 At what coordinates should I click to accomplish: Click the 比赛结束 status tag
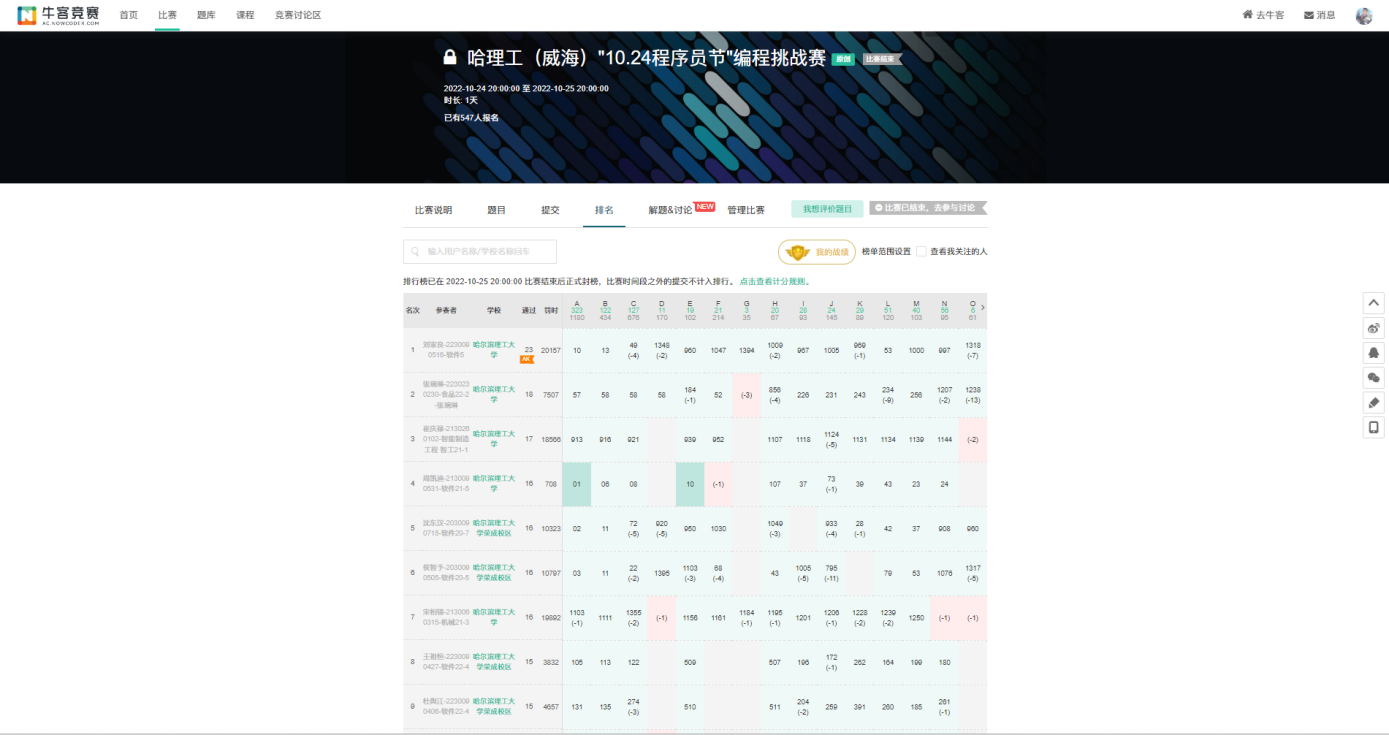point(882,59)
